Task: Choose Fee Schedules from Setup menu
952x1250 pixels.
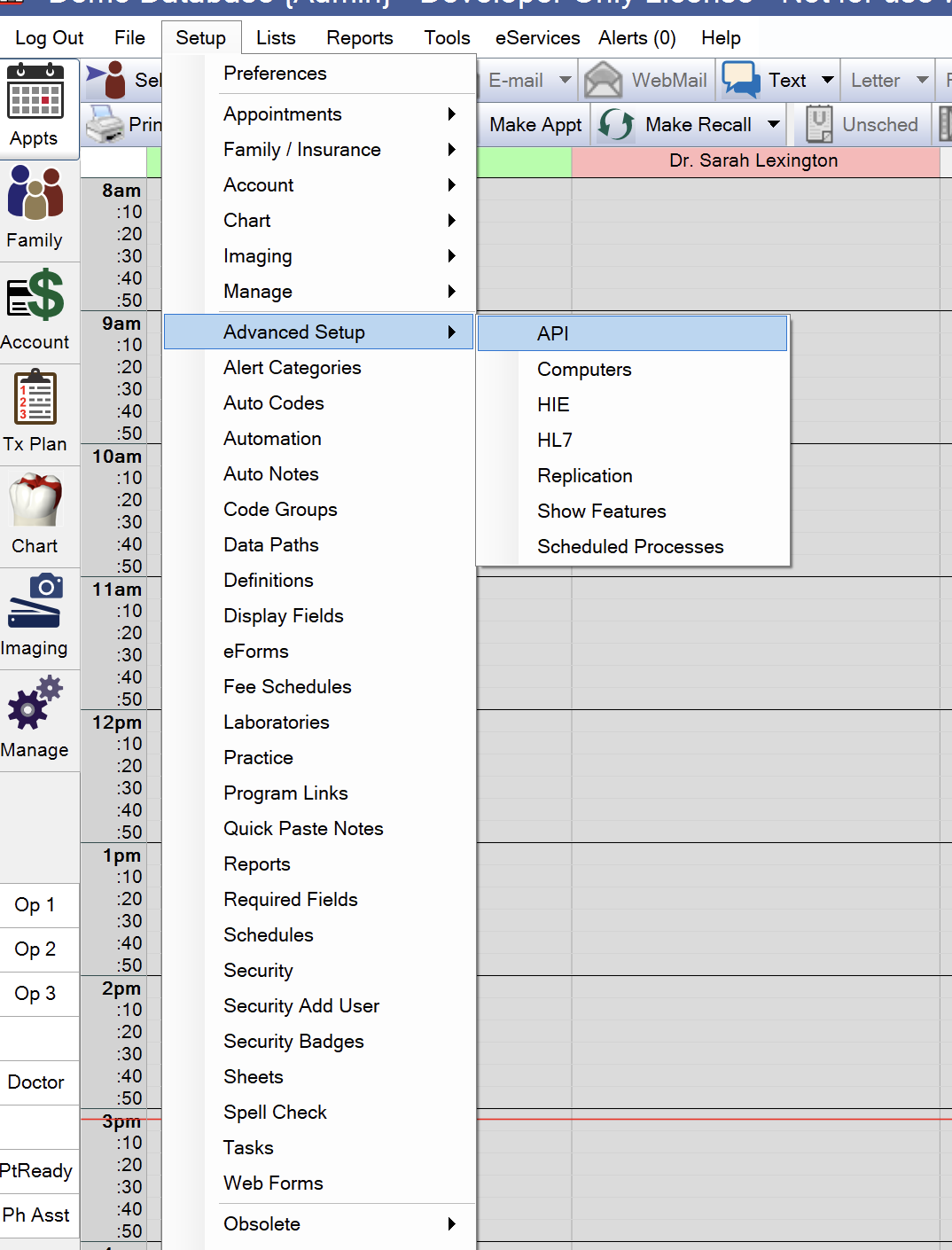Action: click(x=319, y=687)
